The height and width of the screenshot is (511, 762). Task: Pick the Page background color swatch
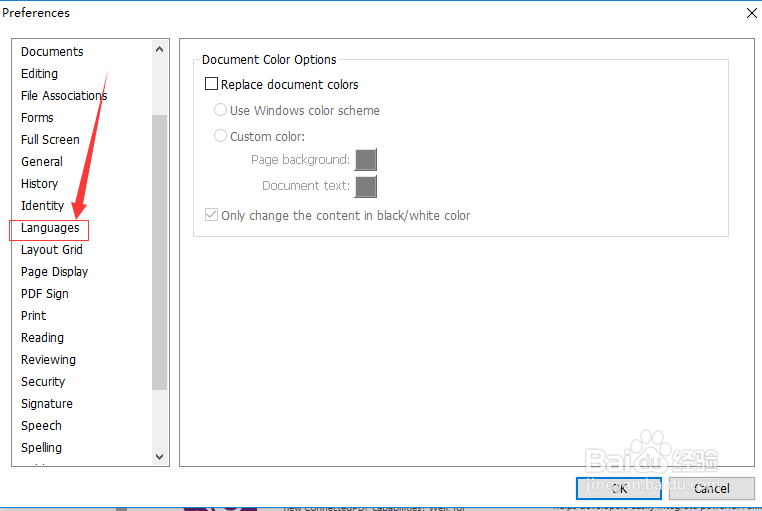point(366,160)
